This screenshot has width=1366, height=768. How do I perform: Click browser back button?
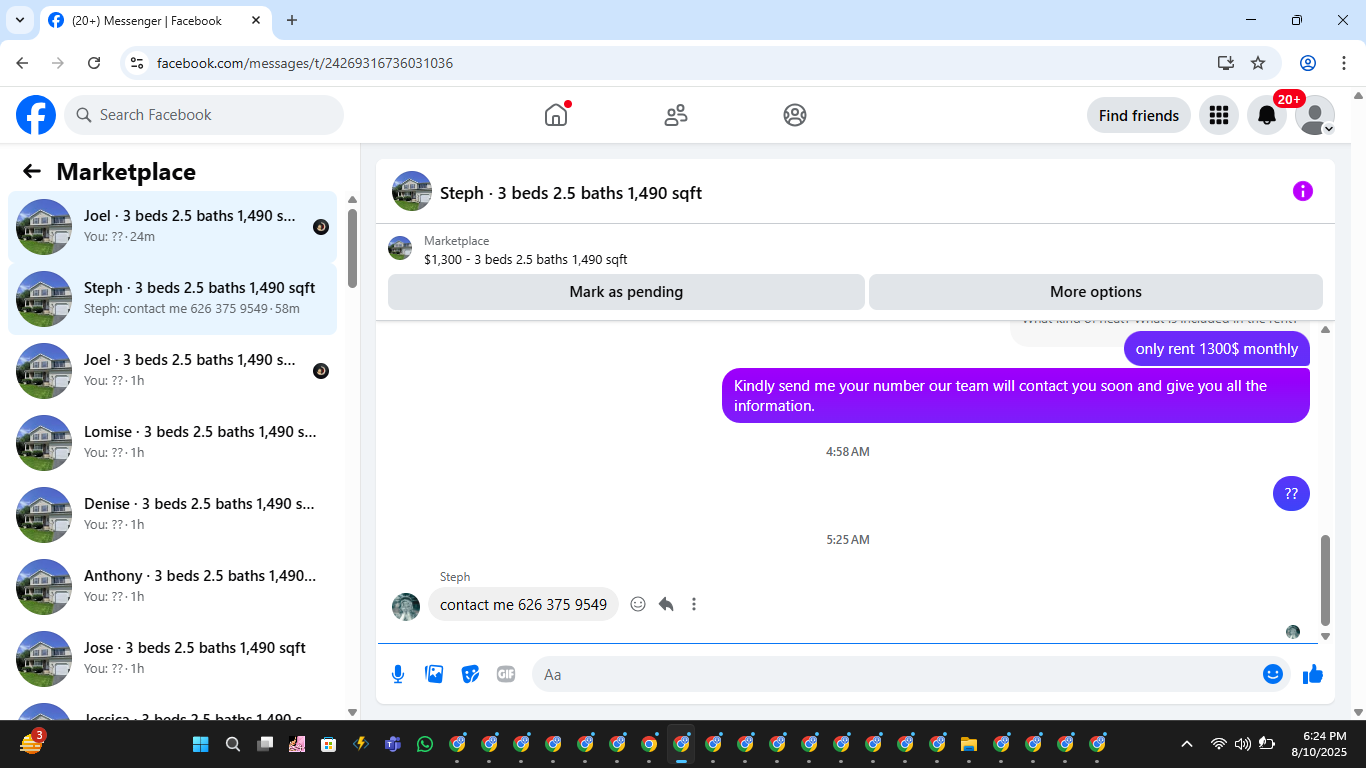coord(22,63)
